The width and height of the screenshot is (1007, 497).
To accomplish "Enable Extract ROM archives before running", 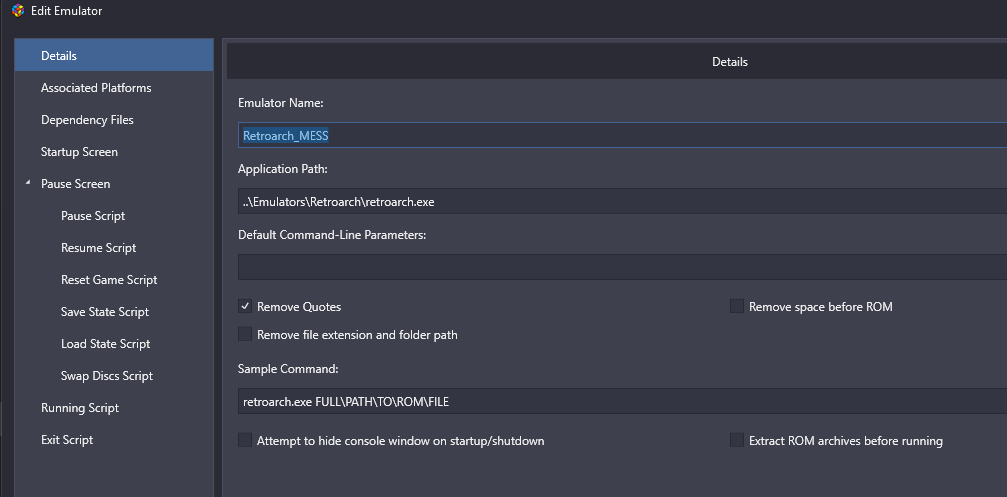I will click(x=737, y=440).
